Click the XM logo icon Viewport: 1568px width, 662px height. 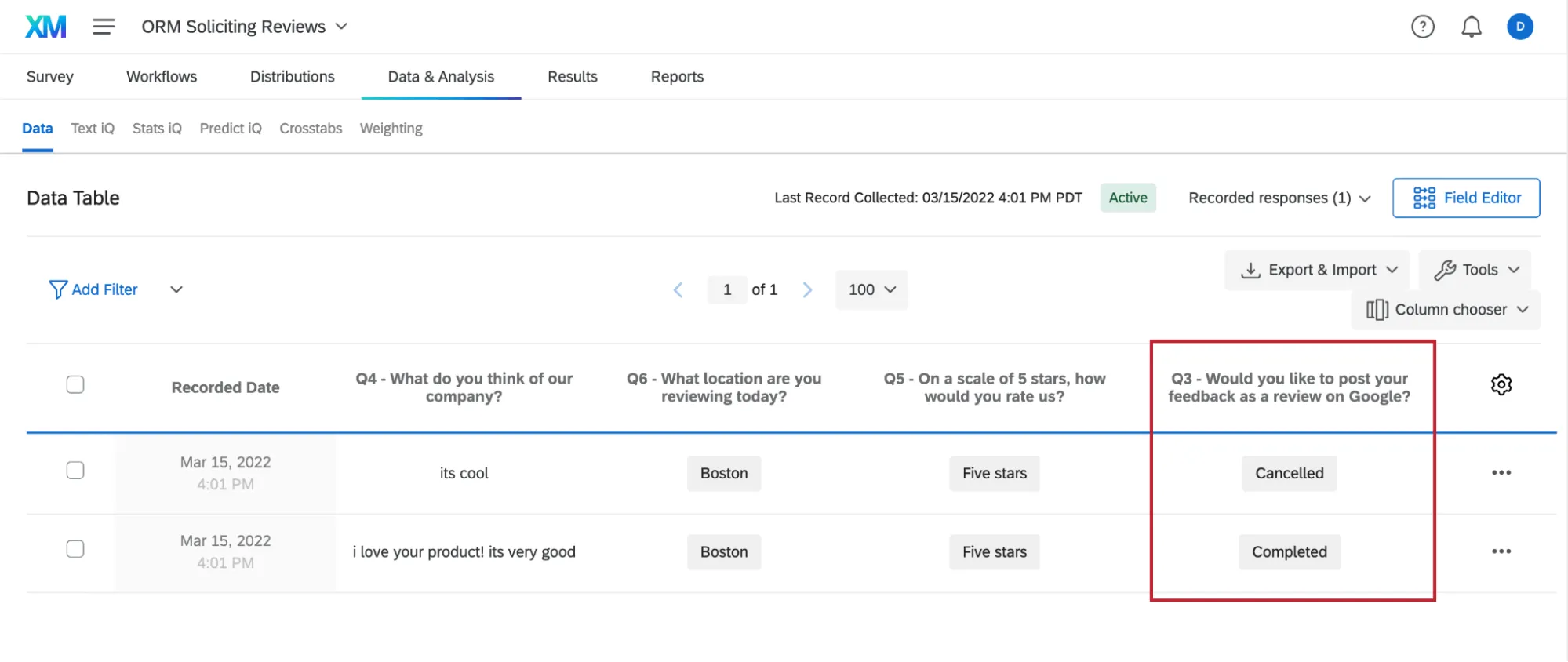click(45, 27)
